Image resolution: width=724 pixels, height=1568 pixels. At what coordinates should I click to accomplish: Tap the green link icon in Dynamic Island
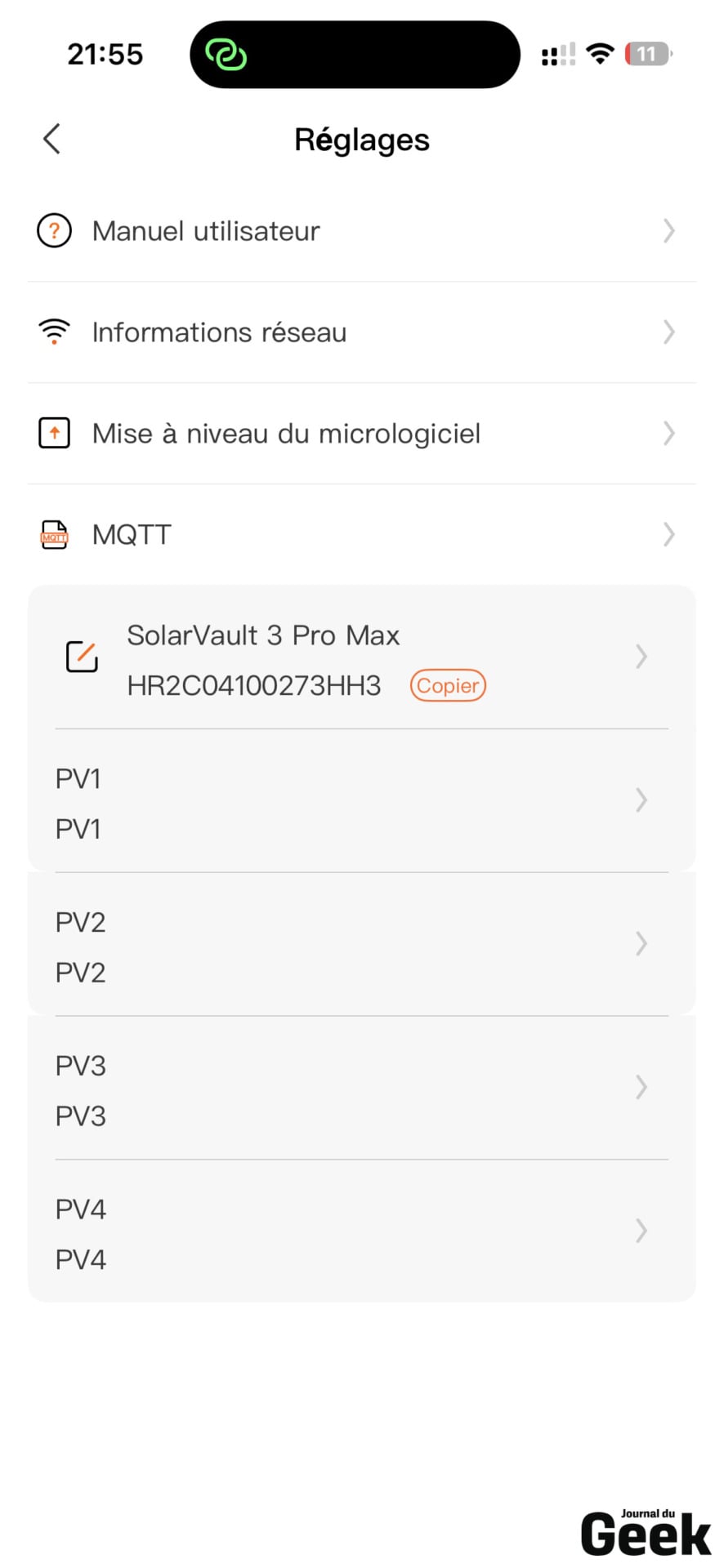point(226,55)
